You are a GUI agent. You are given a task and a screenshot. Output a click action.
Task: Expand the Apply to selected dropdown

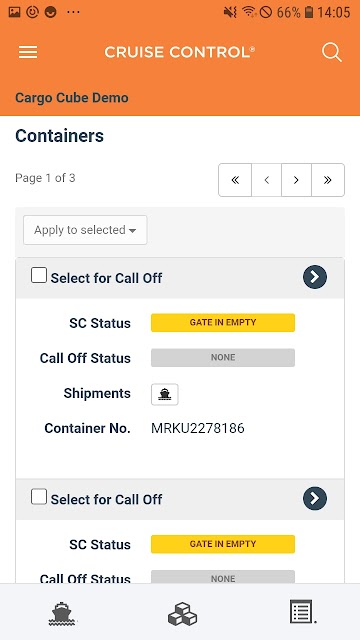(x=85, y=230)
